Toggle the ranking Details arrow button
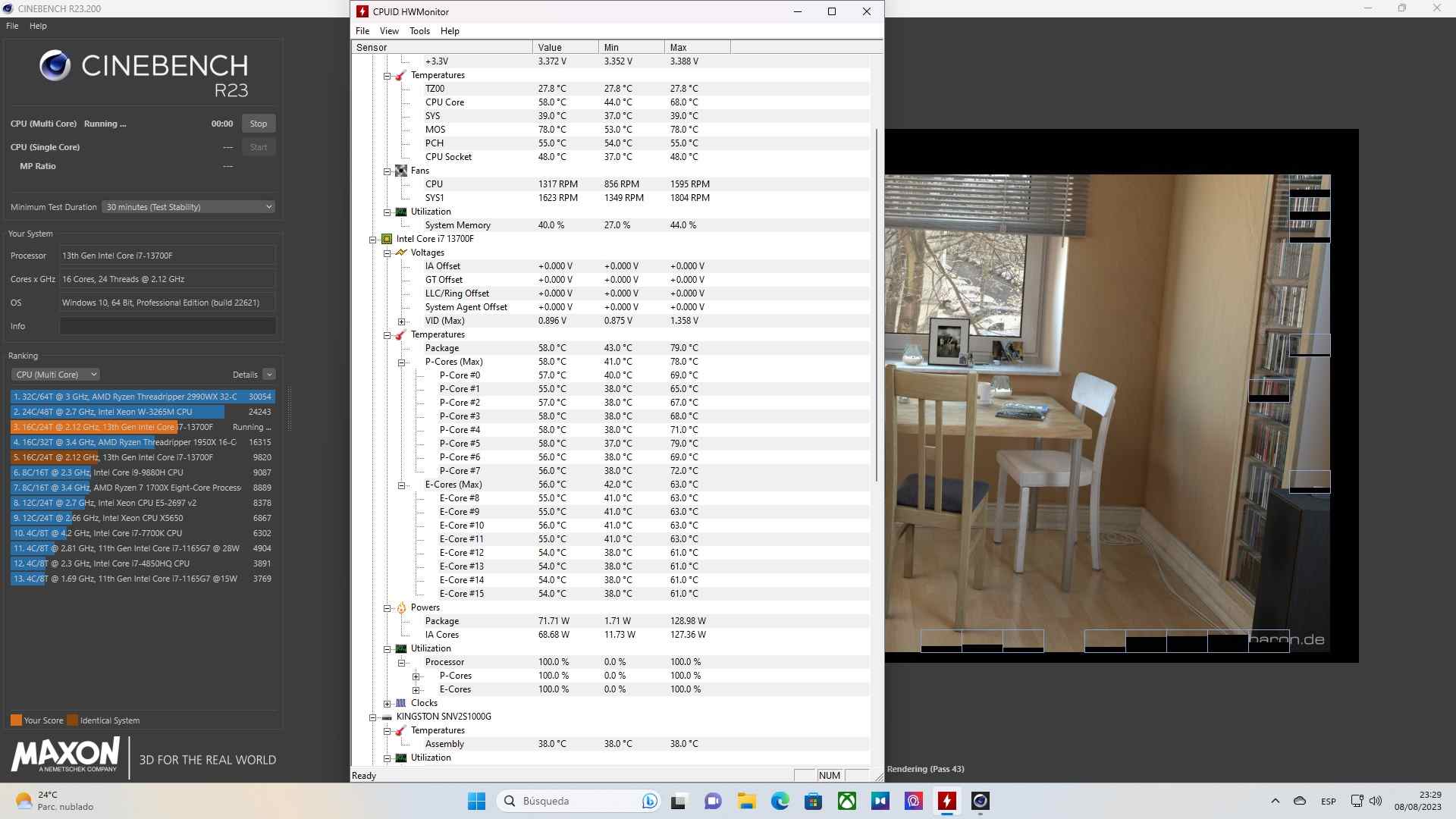Viewport: 1456px width, 819px height. 269,375
